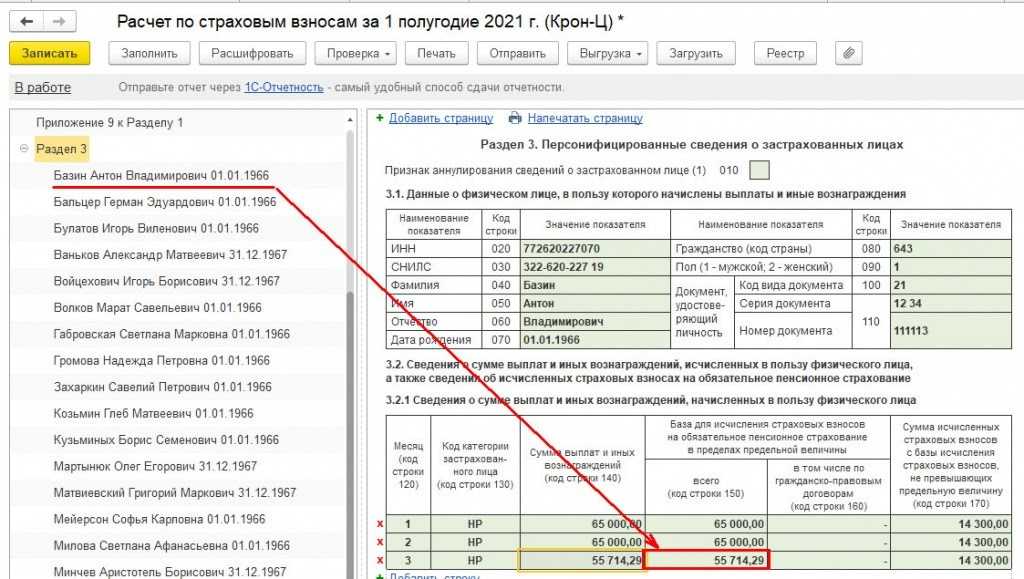Select Войцехович Игорь Борисович in the list

pos(167,281)
